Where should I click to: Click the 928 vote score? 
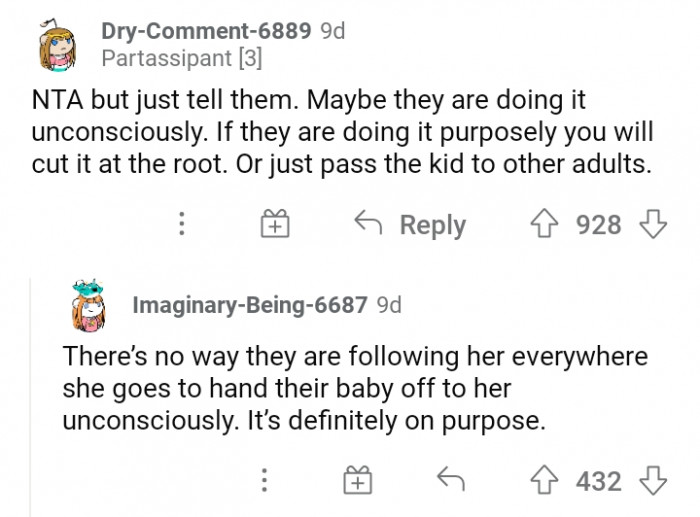pyautogui.click(x=599, y=225)
